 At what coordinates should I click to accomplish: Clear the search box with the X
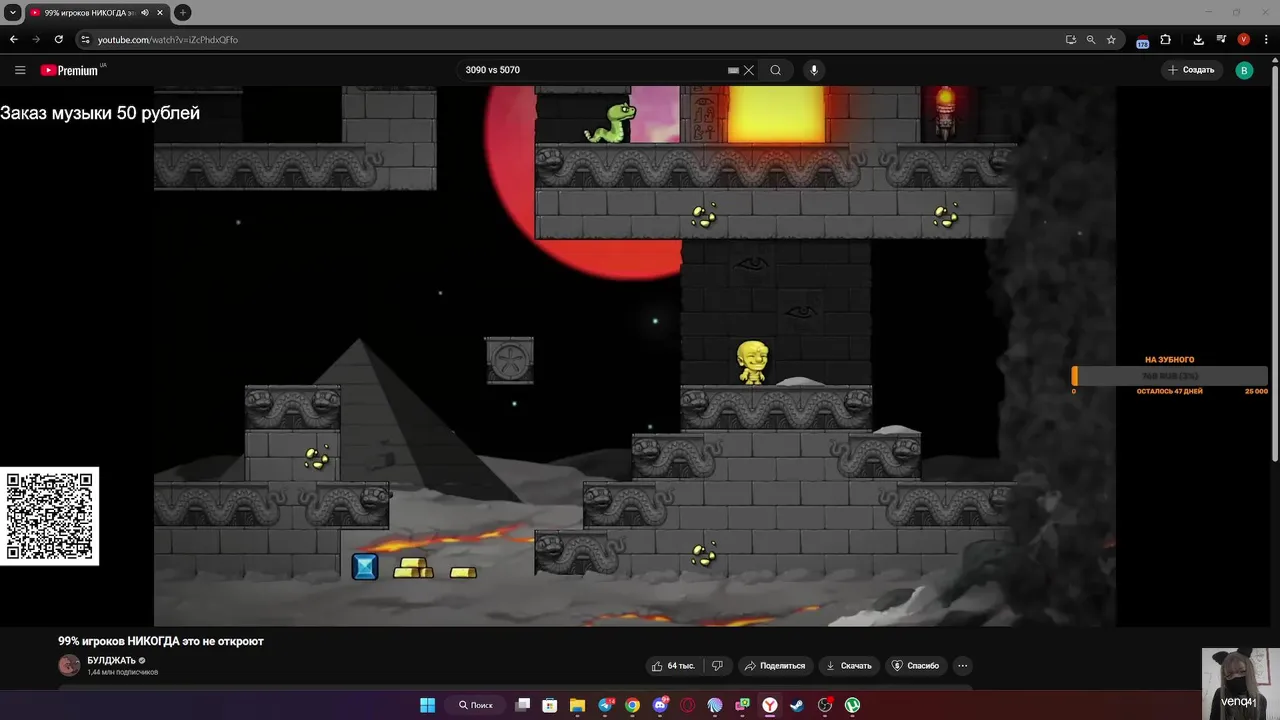pyautogui.click(x=748, y=70)
